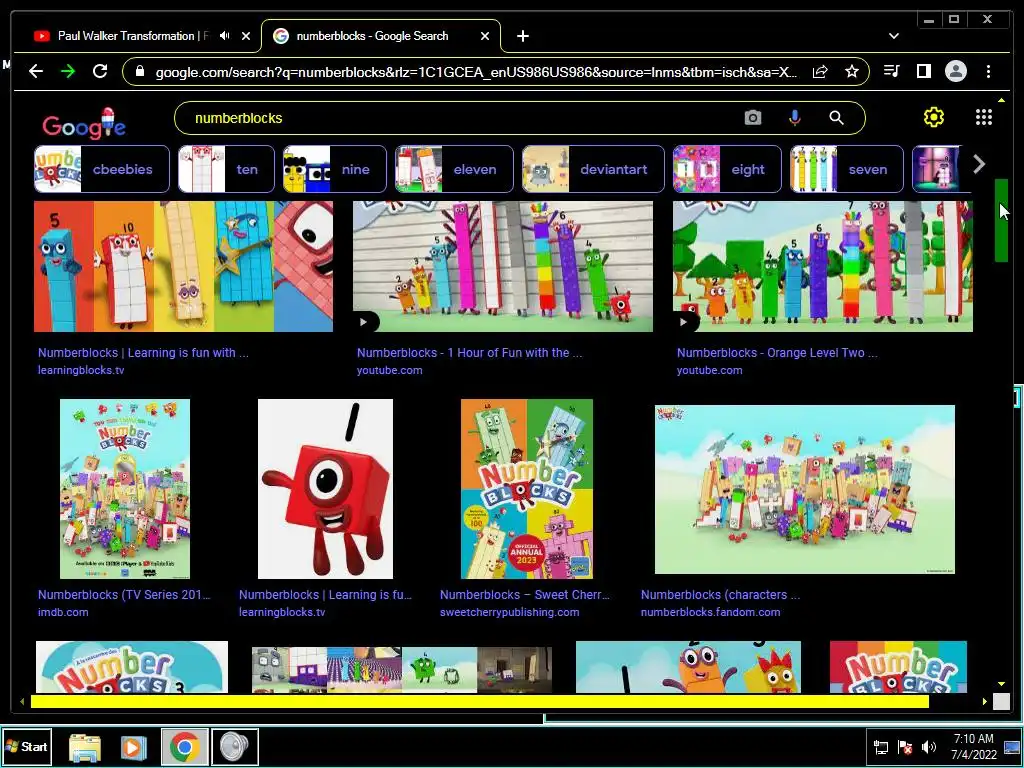Image resolution: width=1024 pixels, height=768 pixels.
Task: Show the side panel
Action: 923,71
